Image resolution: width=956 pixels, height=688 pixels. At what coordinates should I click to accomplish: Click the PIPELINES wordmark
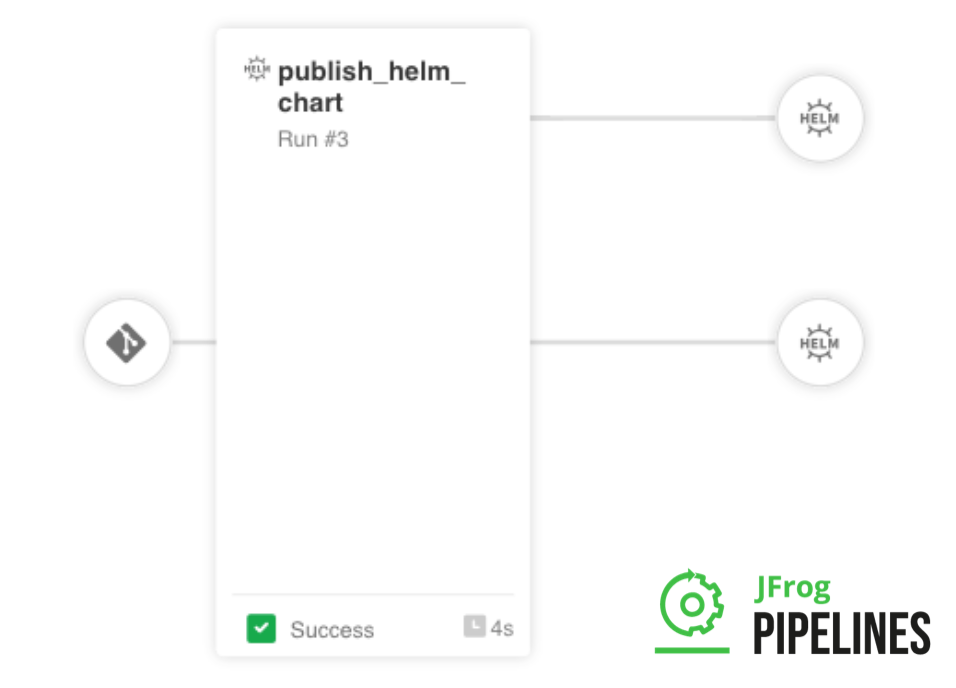841,633
